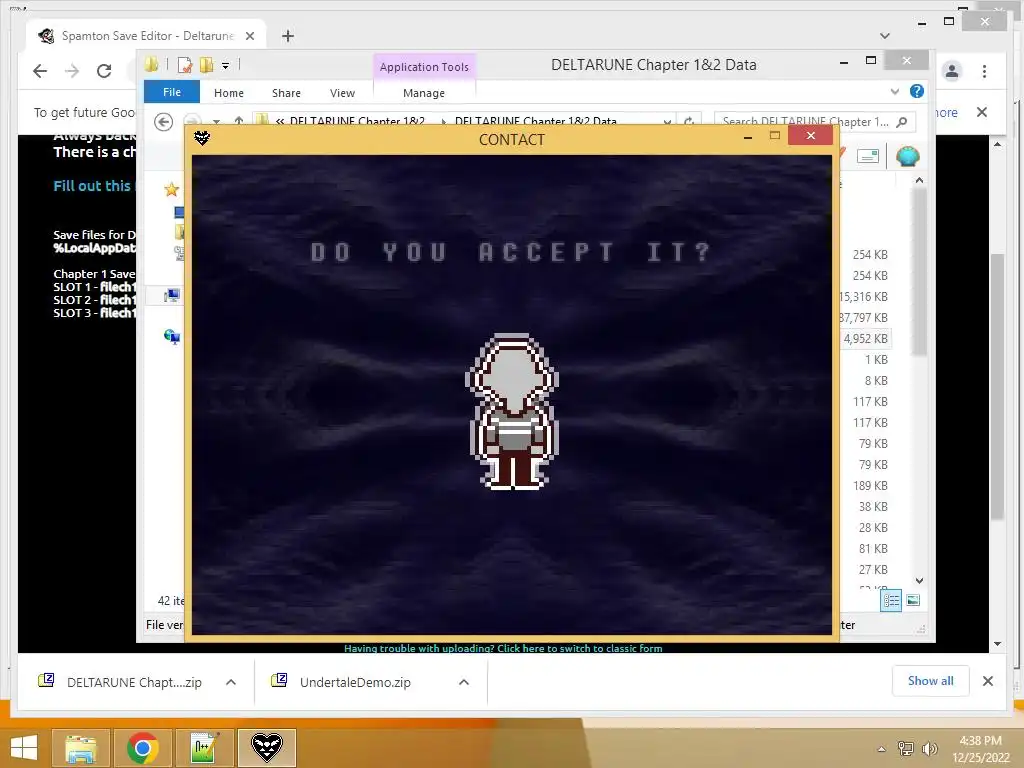Click the New folder icon in Quick Access Toolbar

(206, 65)
